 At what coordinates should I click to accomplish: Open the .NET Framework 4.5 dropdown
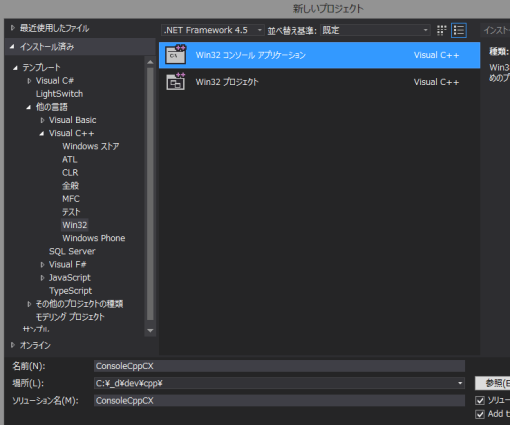tap(213, 30)
